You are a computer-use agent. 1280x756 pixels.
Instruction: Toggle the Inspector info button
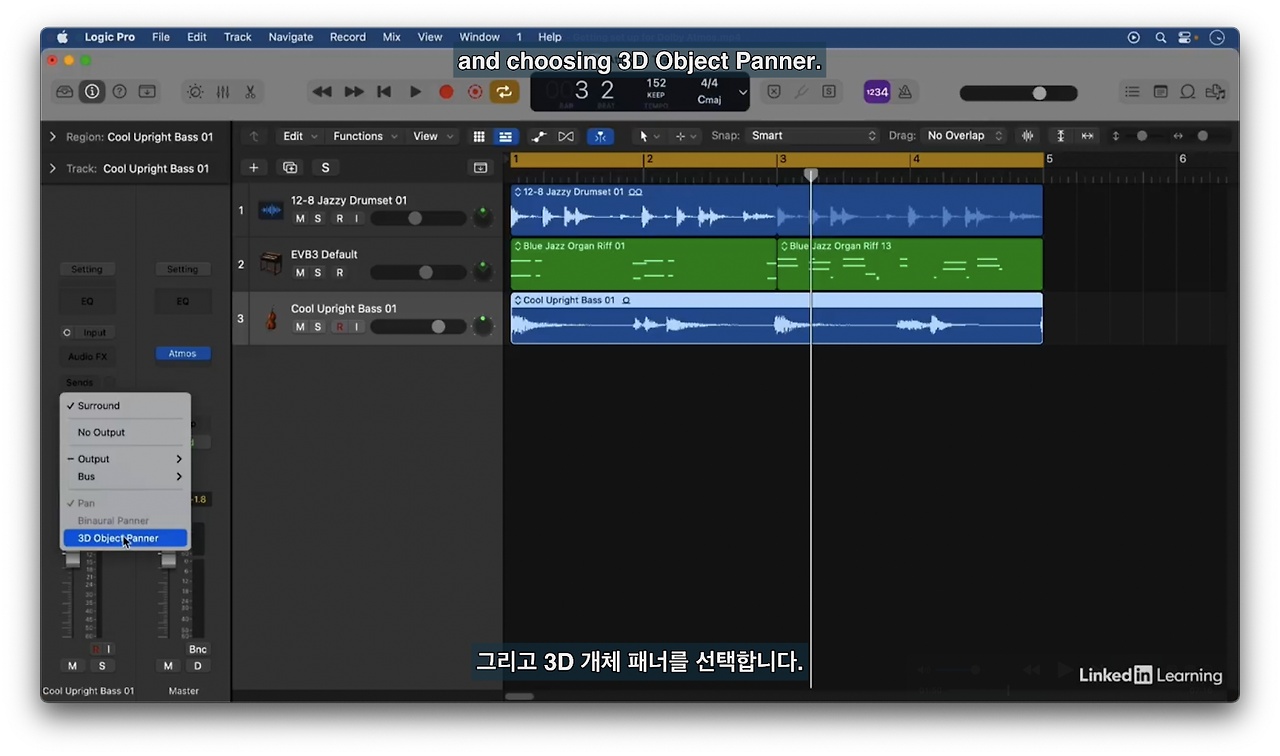click(x=92, y=92)
